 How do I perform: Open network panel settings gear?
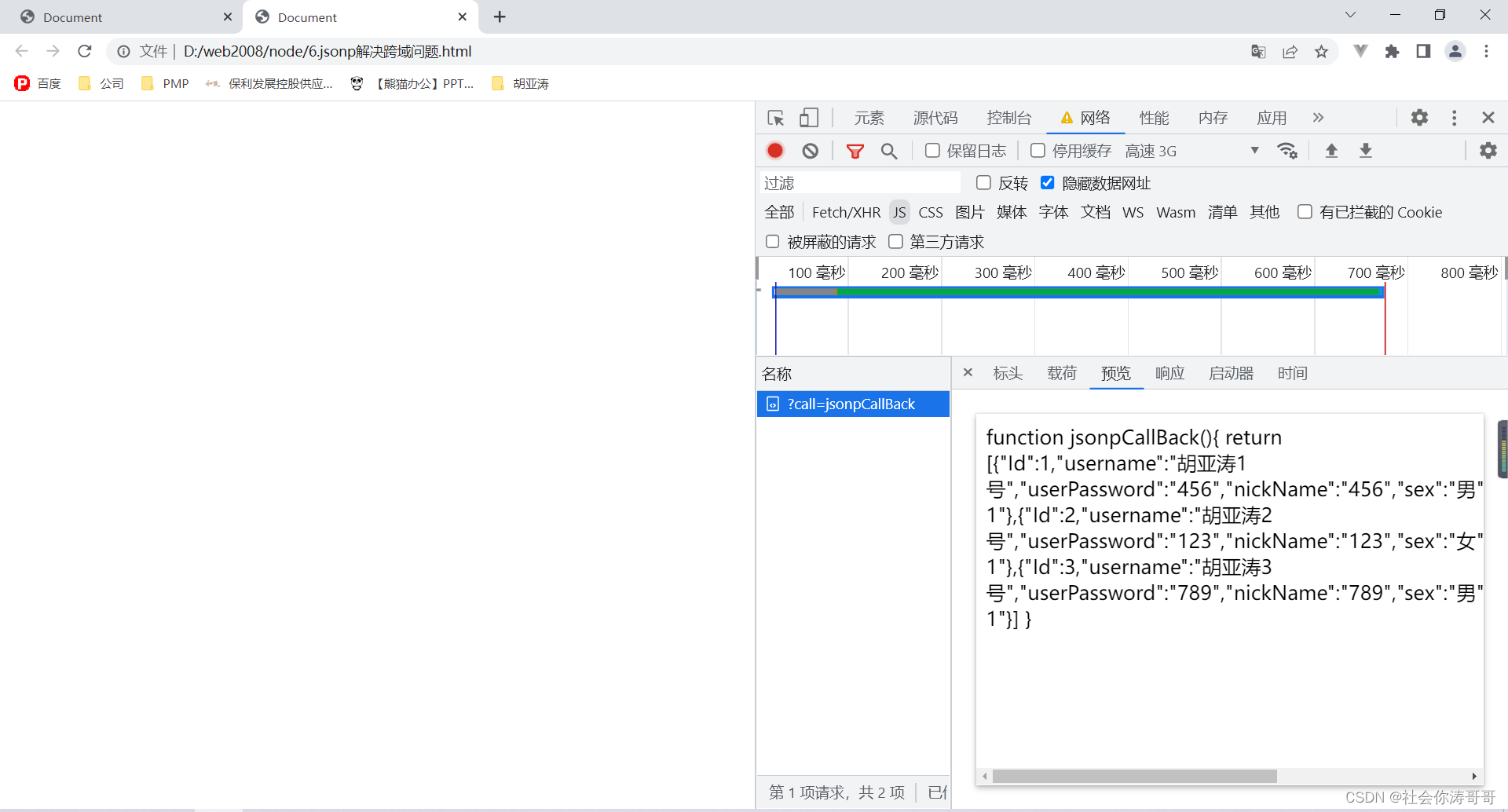1488,151
